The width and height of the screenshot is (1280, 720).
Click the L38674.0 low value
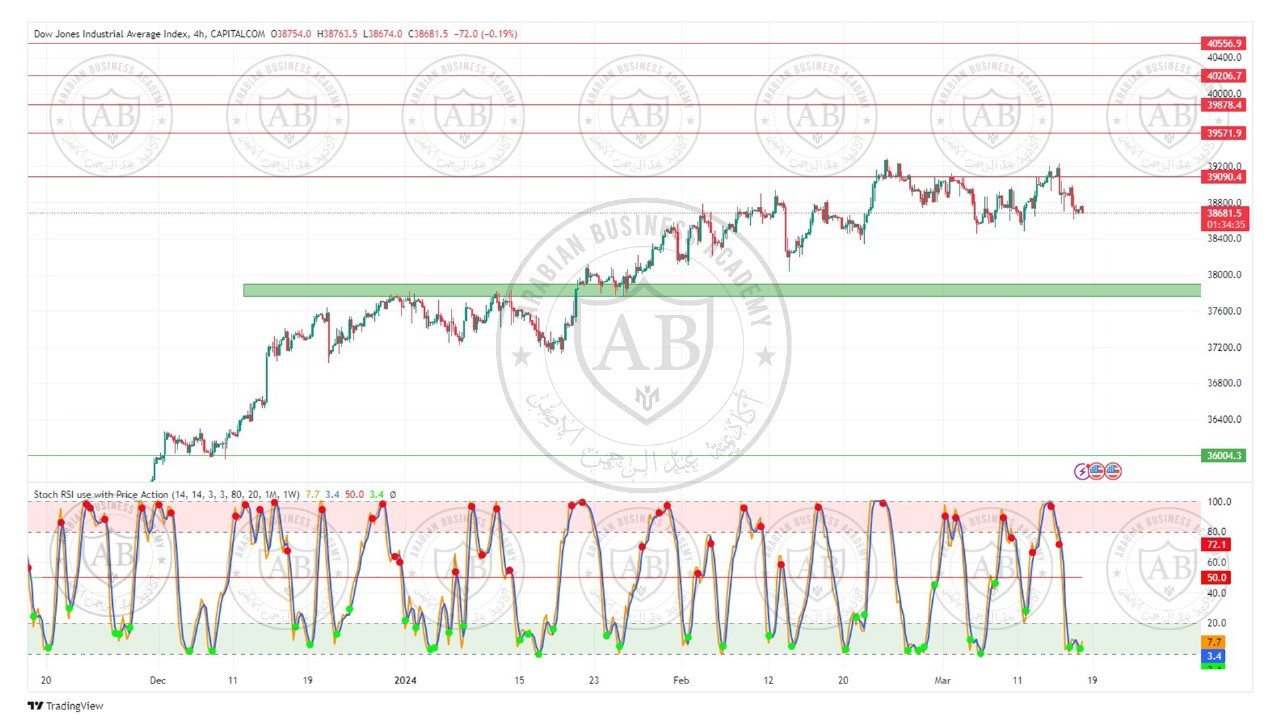click(382, 33)
